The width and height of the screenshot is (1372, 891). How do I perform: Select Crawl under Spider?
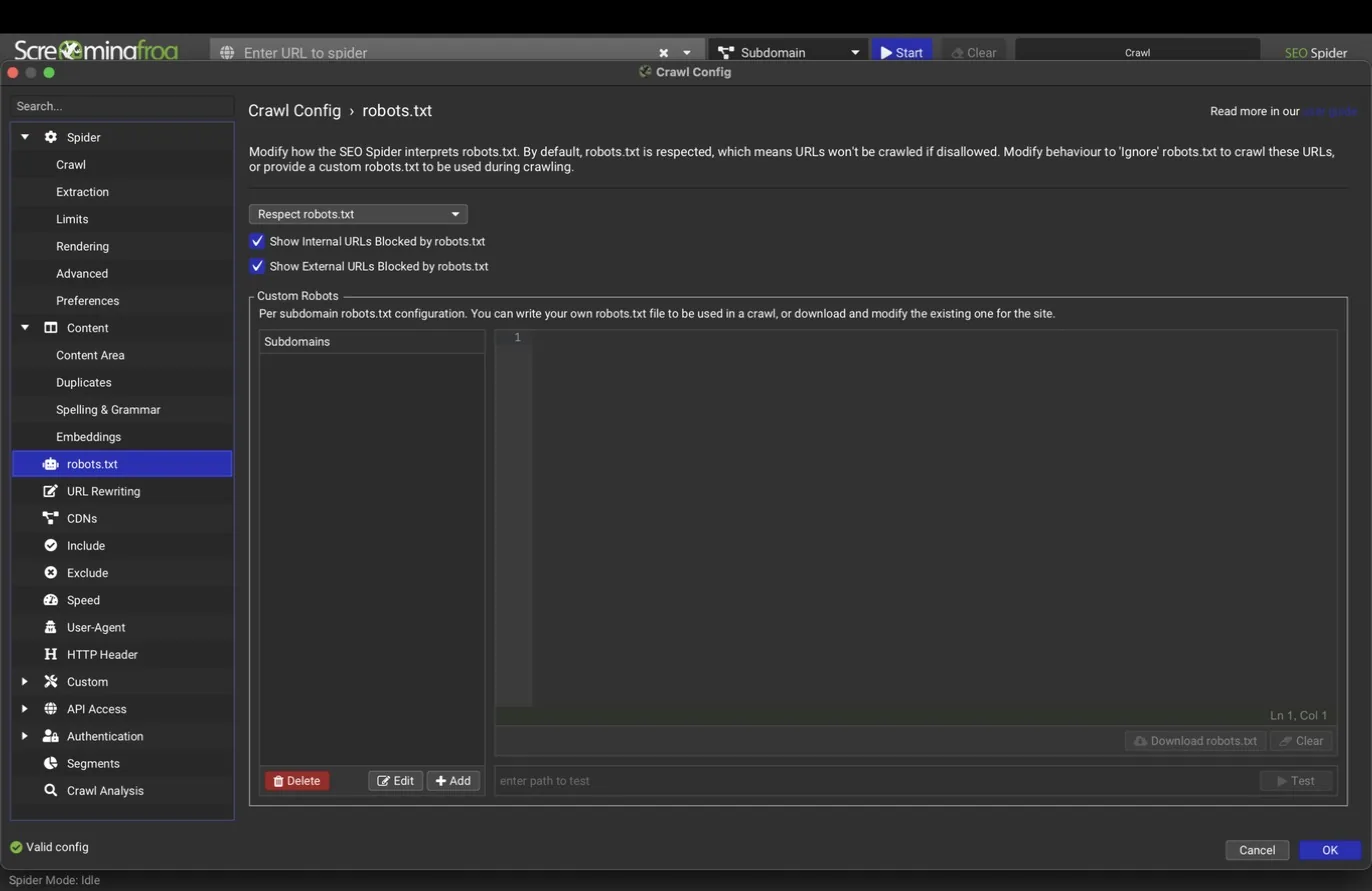[71, 164]
